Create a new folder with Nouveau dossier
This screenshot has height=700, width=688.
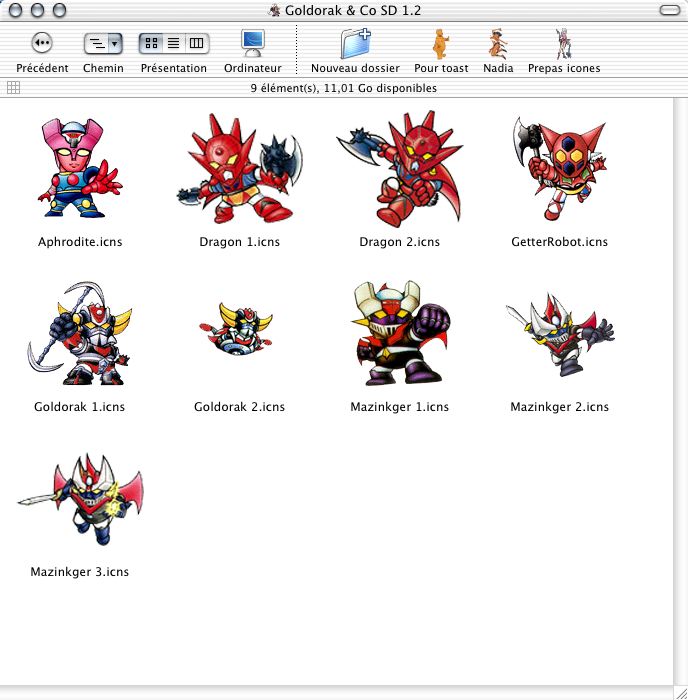[x=355, y=43]
